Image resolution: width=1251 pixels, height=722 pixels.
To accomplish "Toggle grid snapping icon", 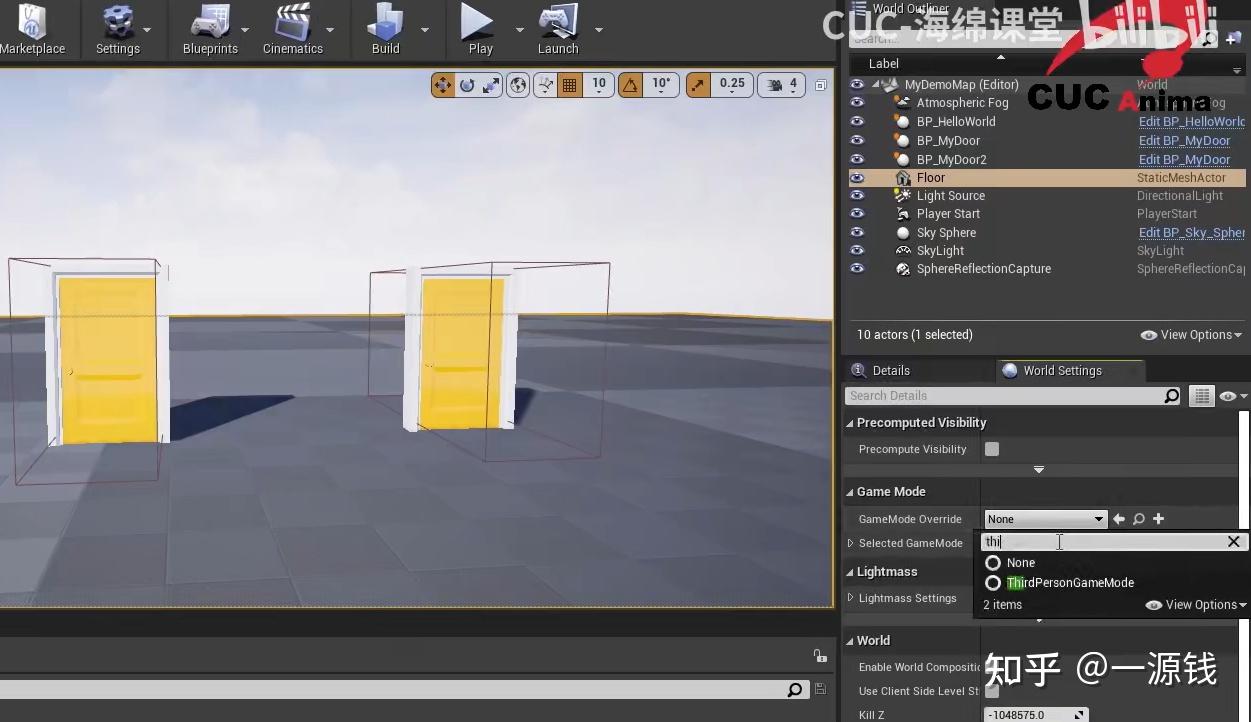I will click(570, 85).
